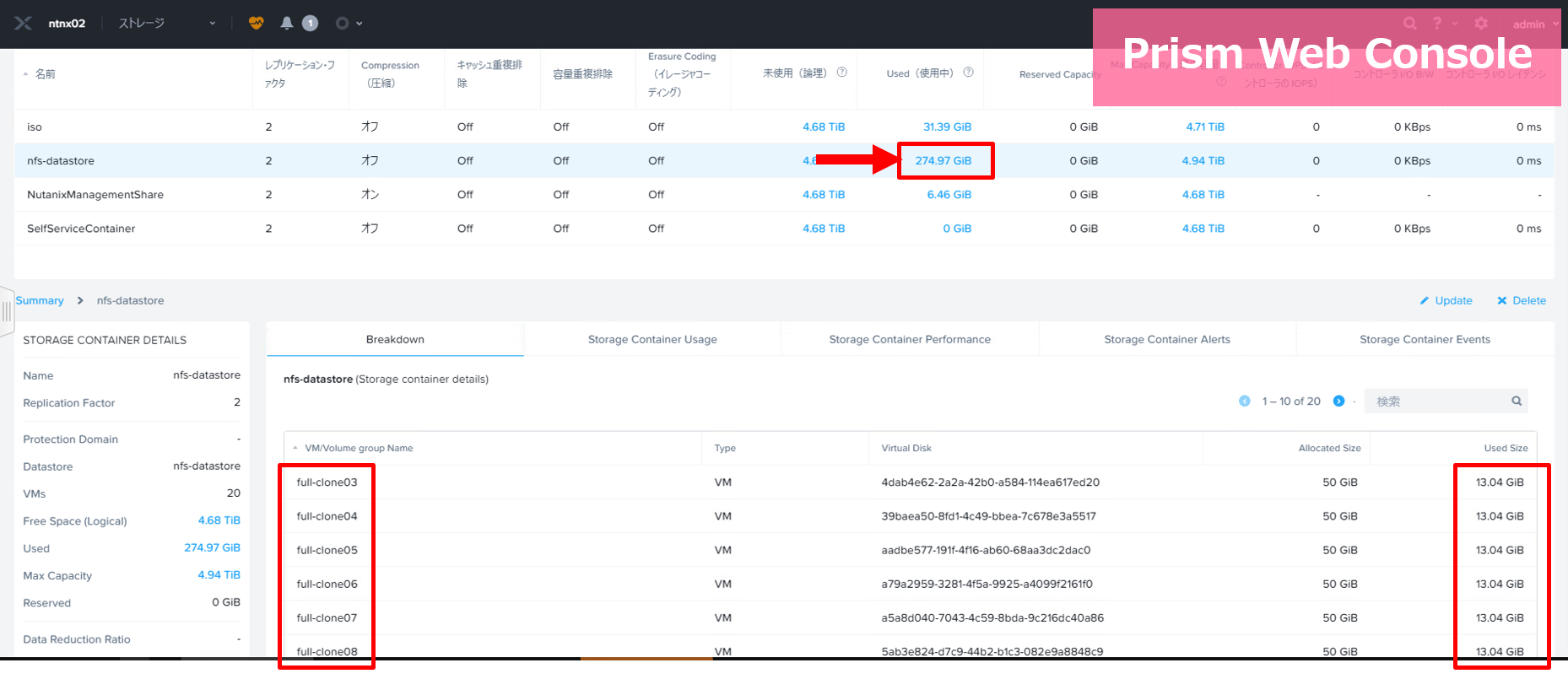Click the help icon beside Used（使用中）
Image resolution: width=1568 pixels, height=679 pixels.
(968, 73)
